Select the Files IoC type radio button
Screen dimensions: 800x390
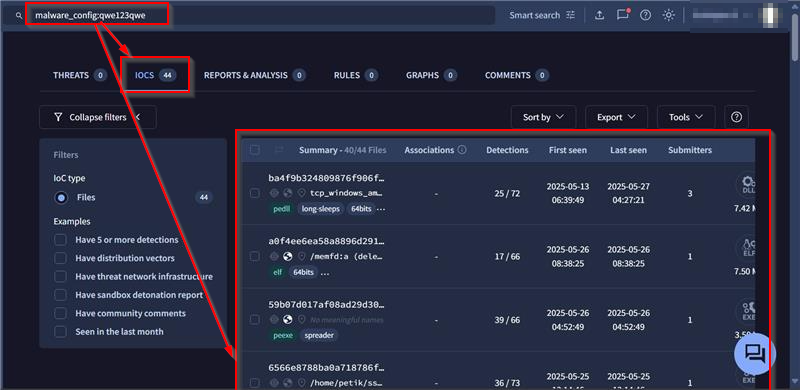(61, 198)
